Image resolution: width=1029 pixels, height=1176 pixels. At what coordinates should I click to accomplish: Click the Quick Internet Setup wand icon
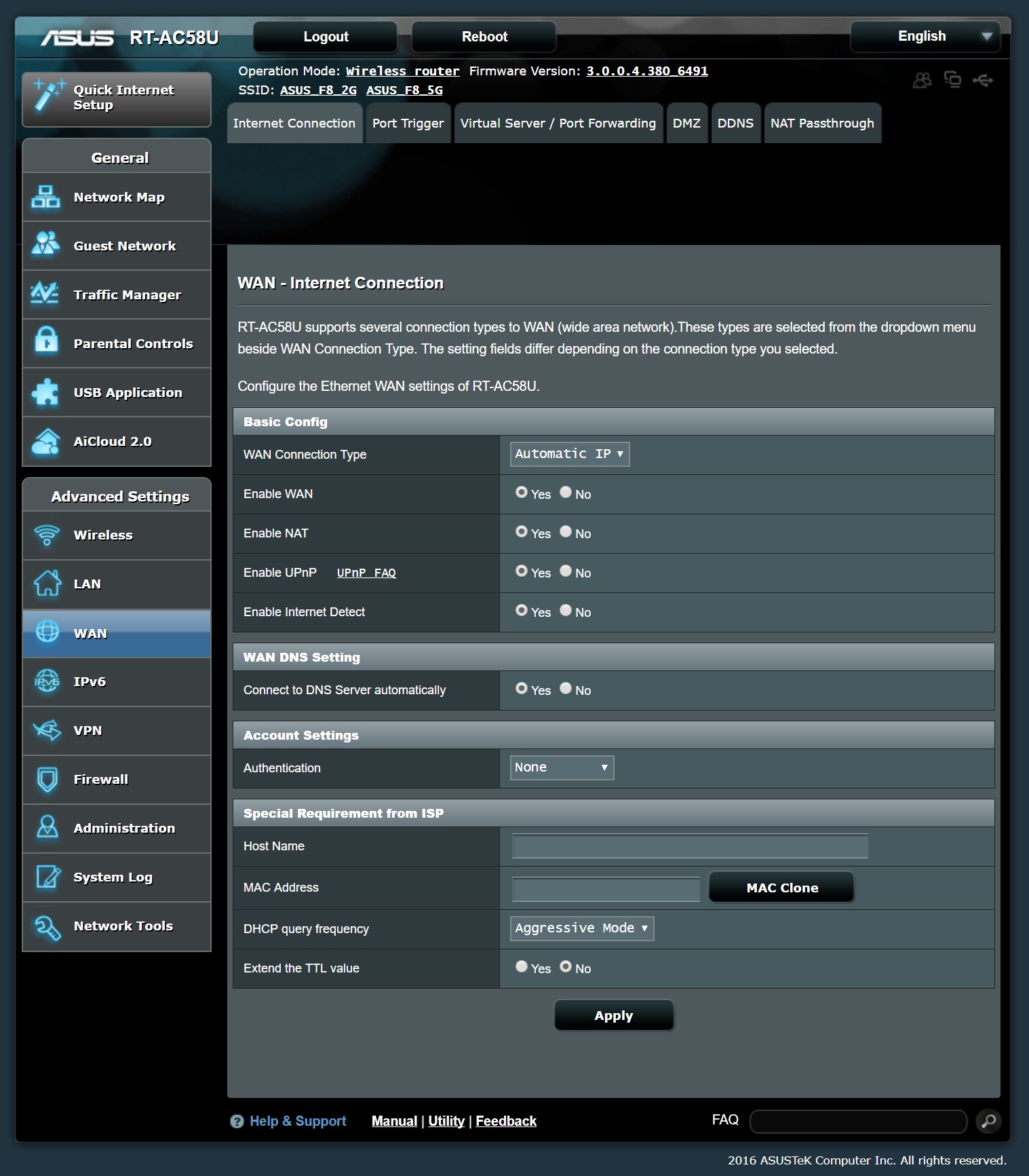(49, 96)
